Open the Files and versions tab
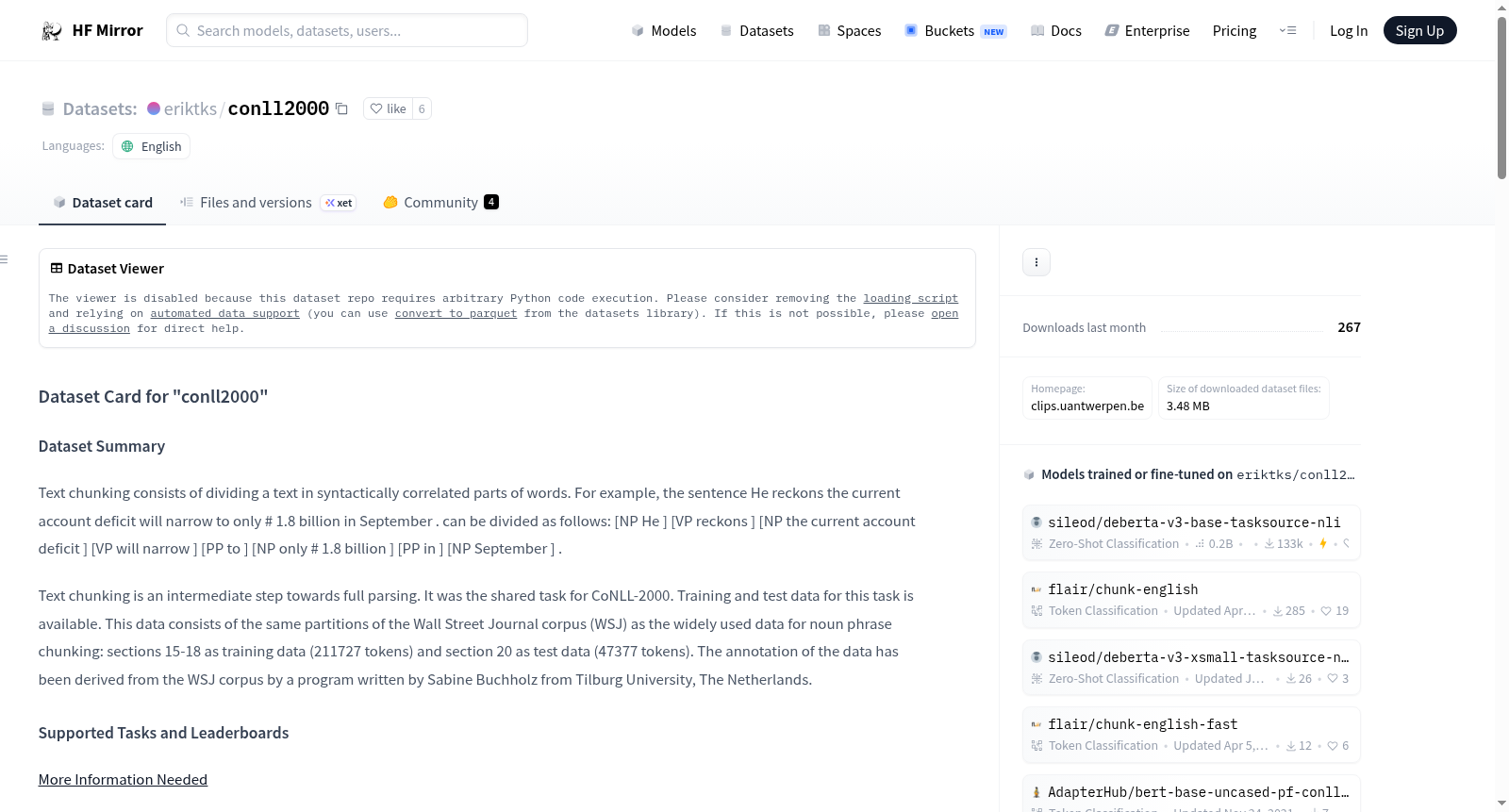The image size is (1509, 812). (267, 203)
